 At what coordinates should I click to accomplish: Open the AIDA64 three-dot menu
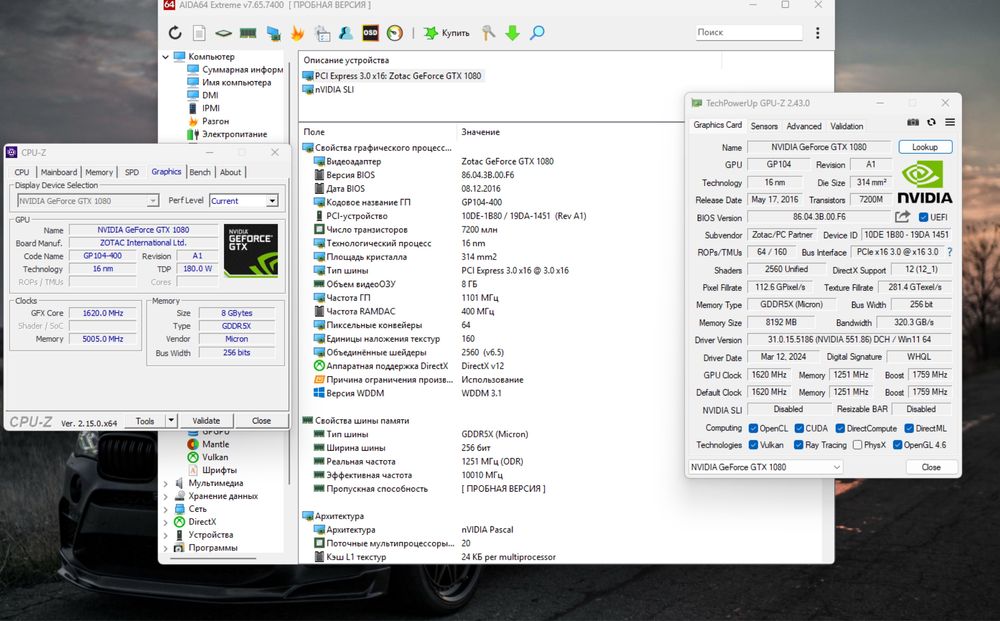(x=818, y=33)
